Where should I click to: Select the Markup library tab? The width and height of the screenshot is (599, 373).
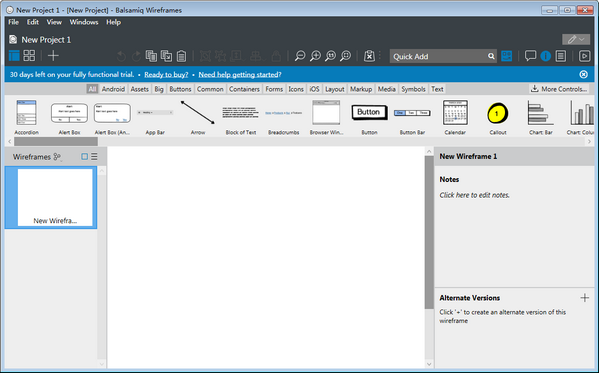tap(361, 89)
